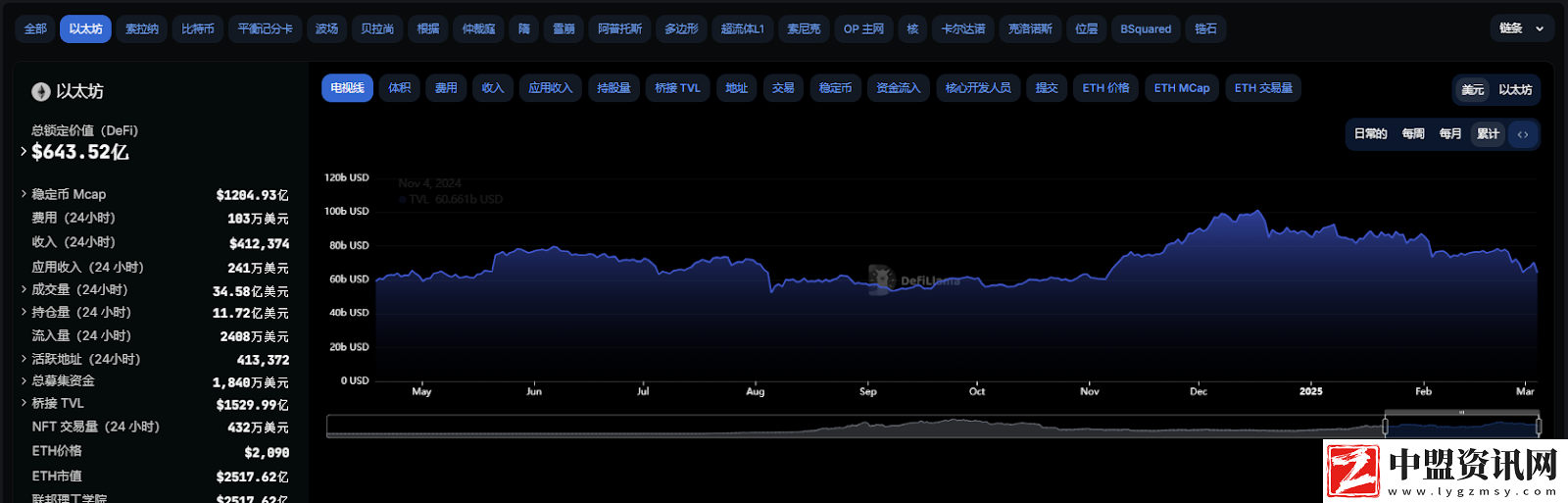Open the 链条 chains dropdown
The width and height of the screenshot is (1568, 503).
click(1521, 28)
